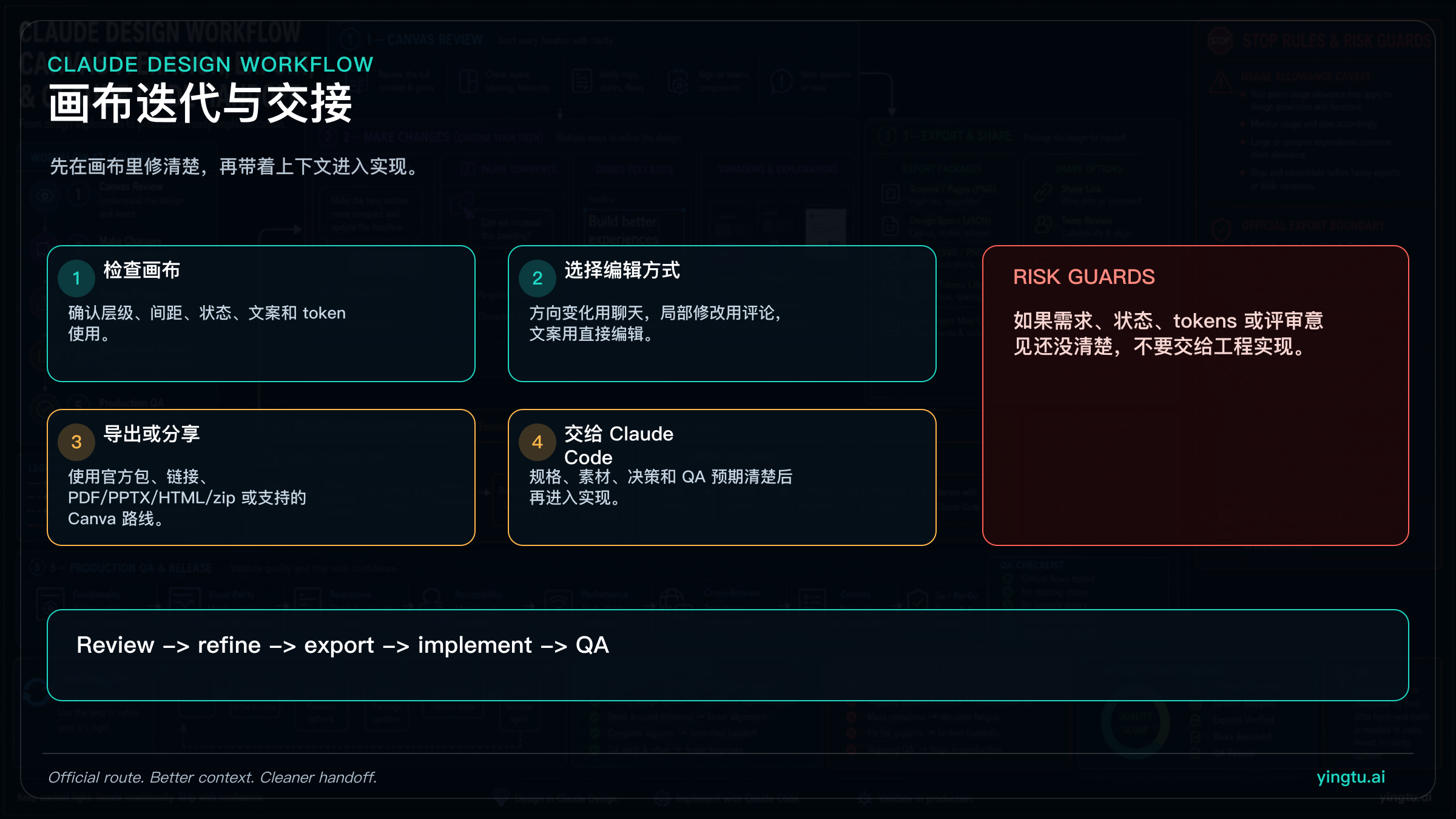Click the 选择编辑方式 card title
This screenshot has height=819, width=1456.
[x=622, y=270]
